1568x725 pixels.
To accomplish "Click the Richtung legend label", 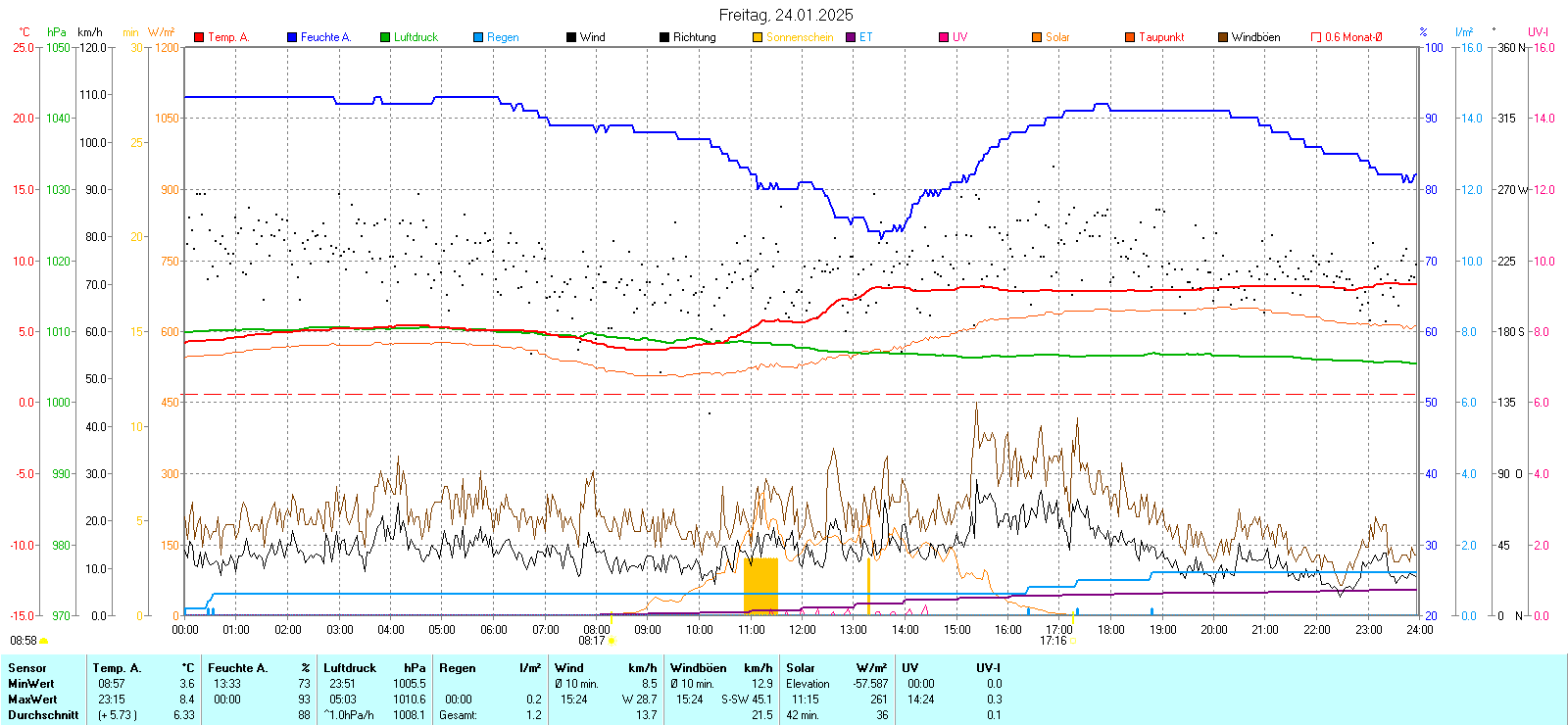I will point(694,37).
